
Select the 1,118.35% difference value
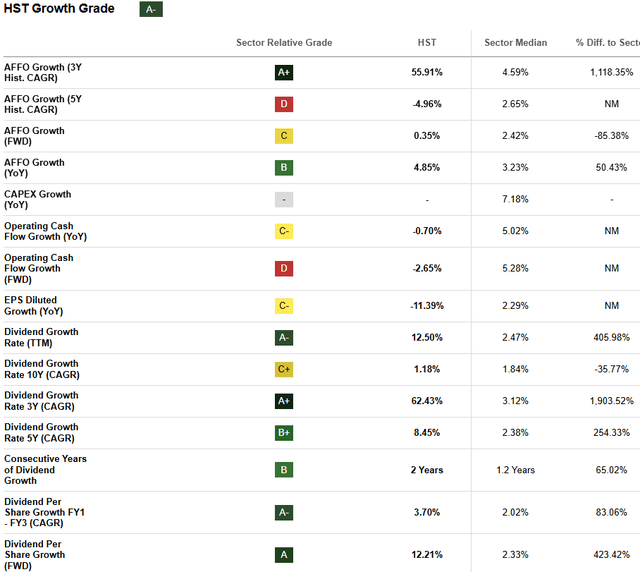611,72
